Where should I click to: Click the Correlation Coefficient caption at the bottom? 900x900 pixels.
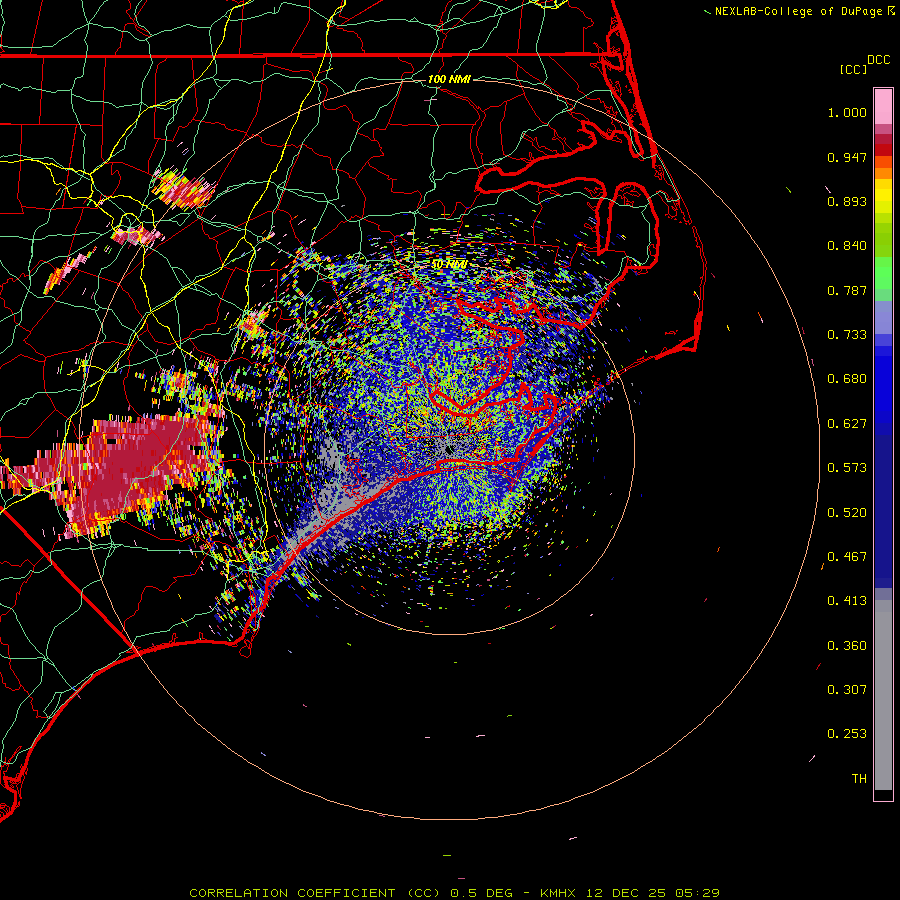pyautogui.click(x=454, y=893)
